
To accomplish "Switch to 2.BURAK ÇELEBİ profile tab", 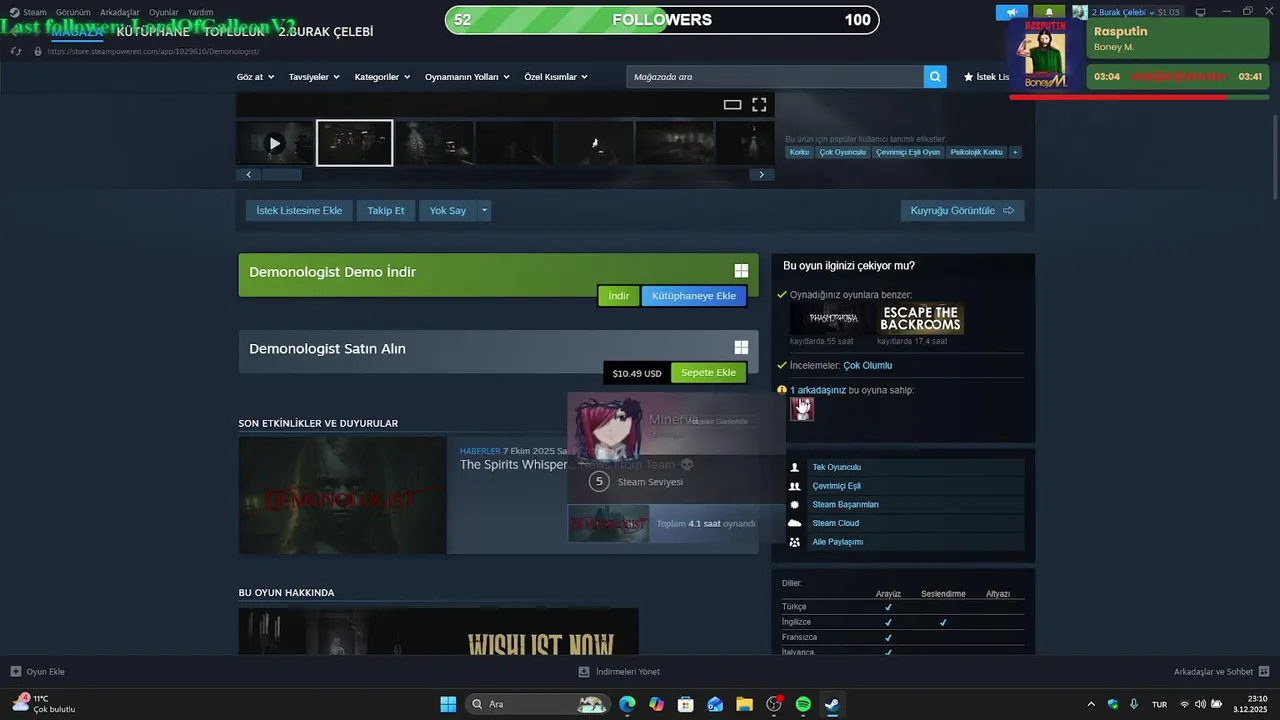I will 326,32.
